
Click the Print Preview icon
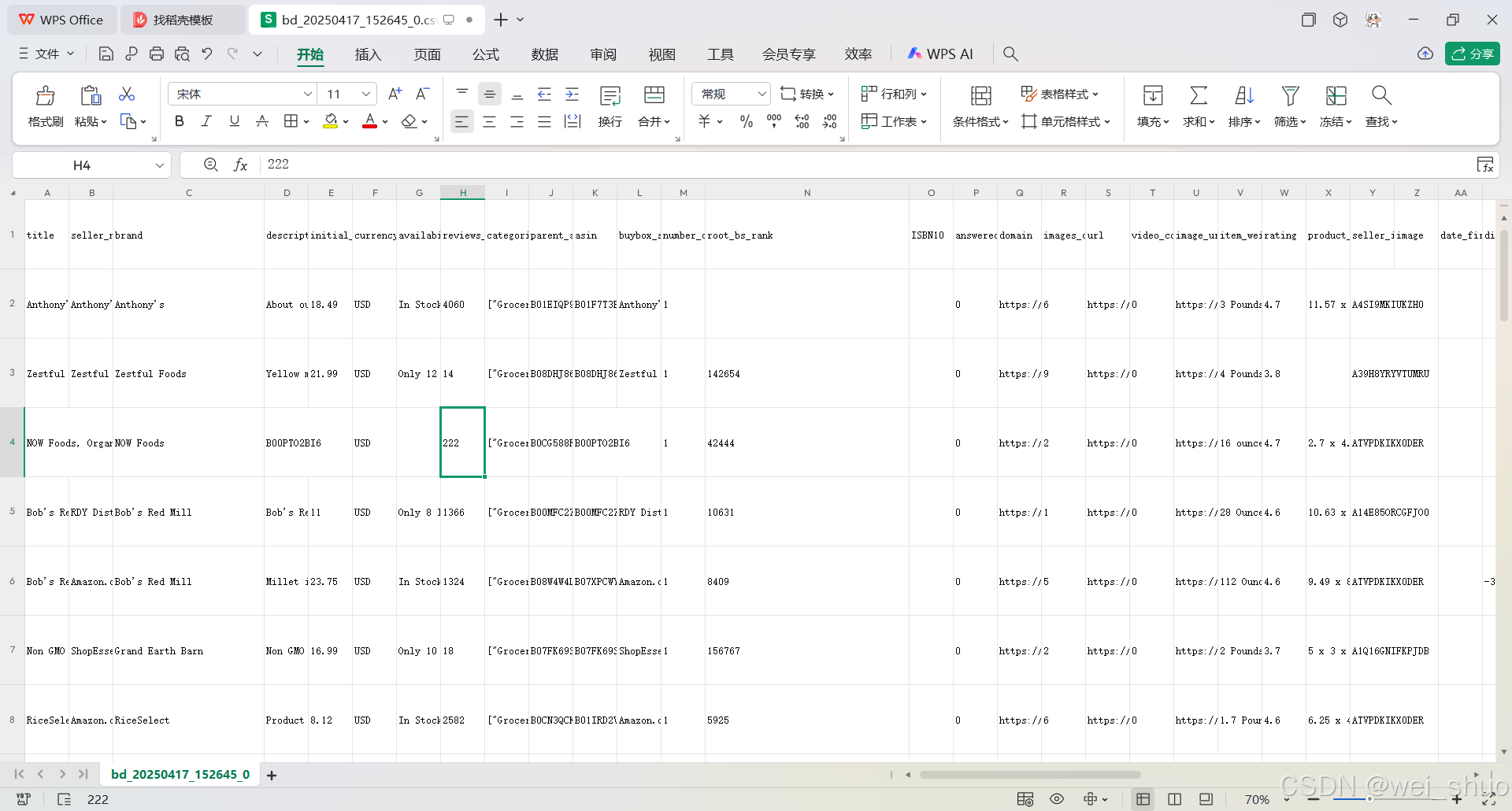point(182,54)
